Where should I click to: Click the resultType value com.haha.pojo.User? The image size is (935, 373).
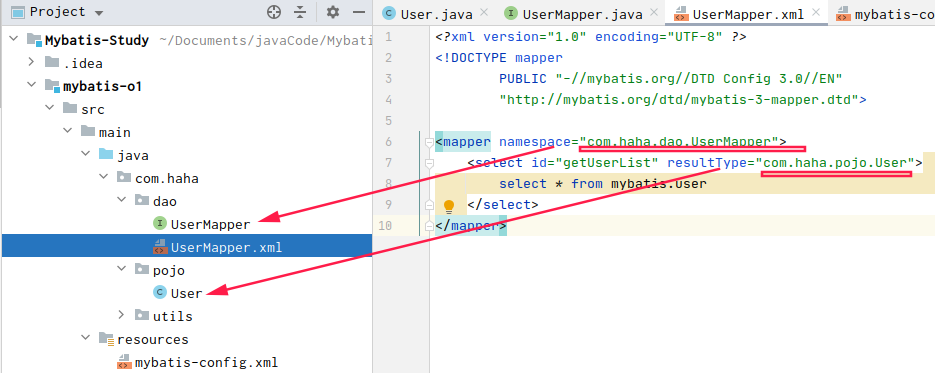point(835,162)
